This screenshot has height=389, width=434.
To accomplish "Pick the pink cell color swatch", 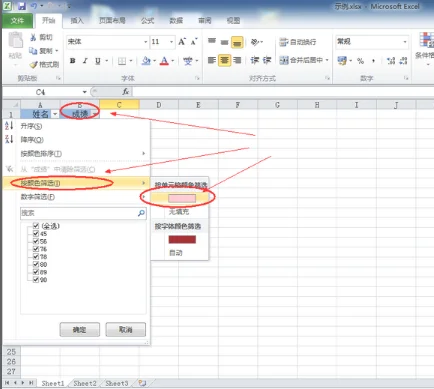I will tap(182, 198).
